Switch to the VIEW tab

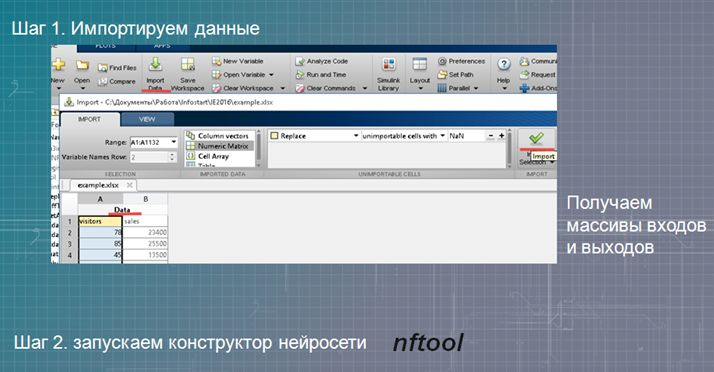pyautogui.click(x=147, y=119)
